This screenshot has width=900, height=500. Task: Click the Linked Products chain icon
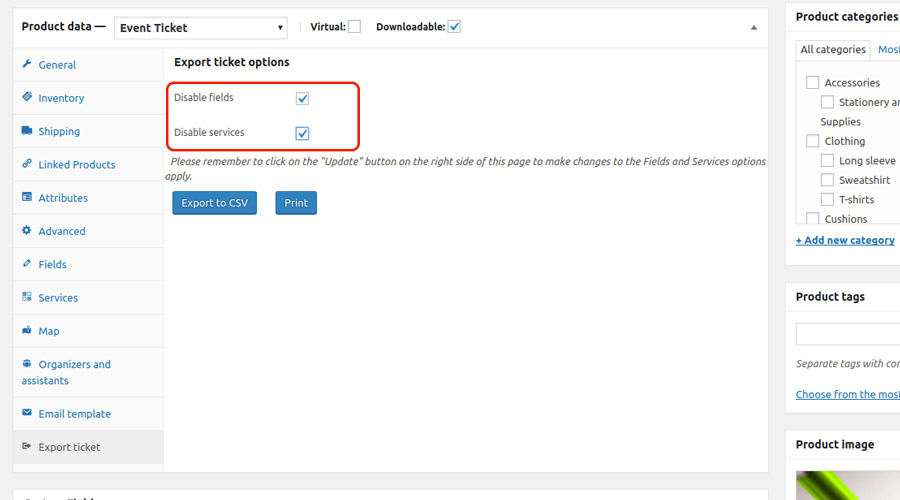pyautogui.click(x=27, y=164)
